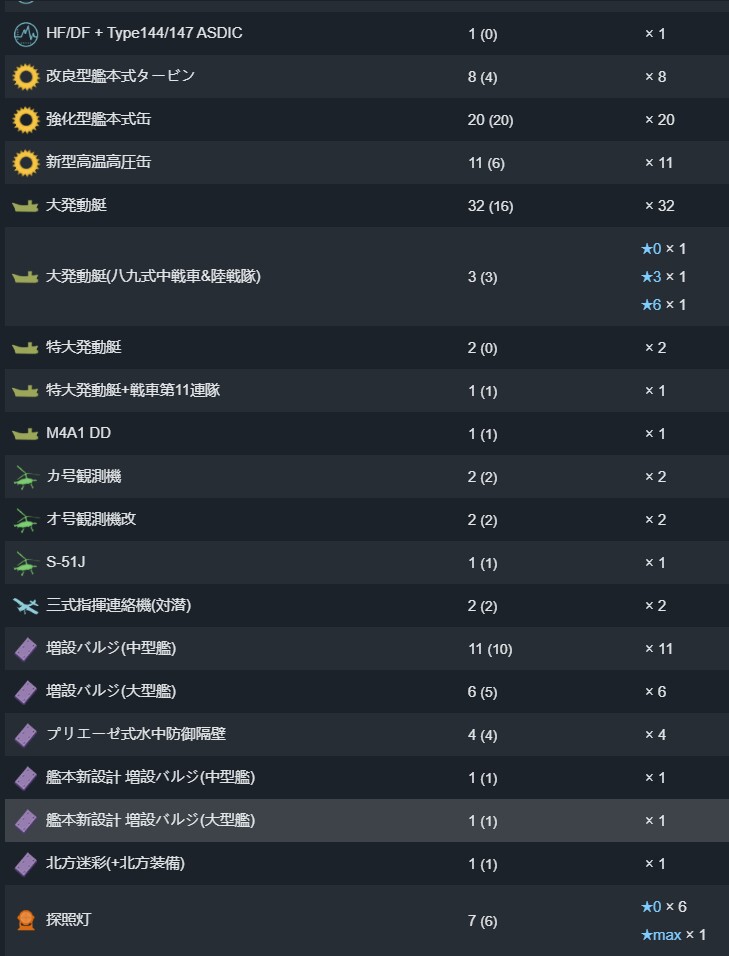Click the aircraft icon for 三式指揮連絡機(対潜)
The width and height of the screenshot is (729, 956).
26,606
